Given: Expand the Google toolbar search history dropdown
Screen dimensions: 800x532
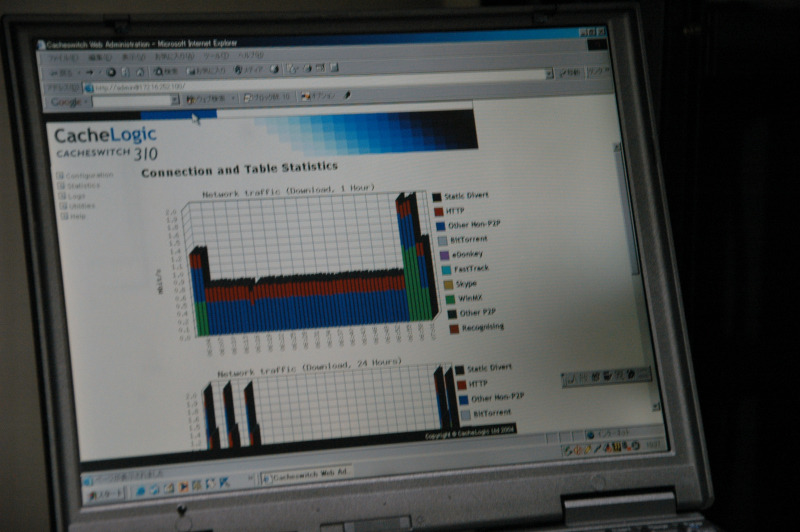Looking at the screenshot, I should point(175,100).
